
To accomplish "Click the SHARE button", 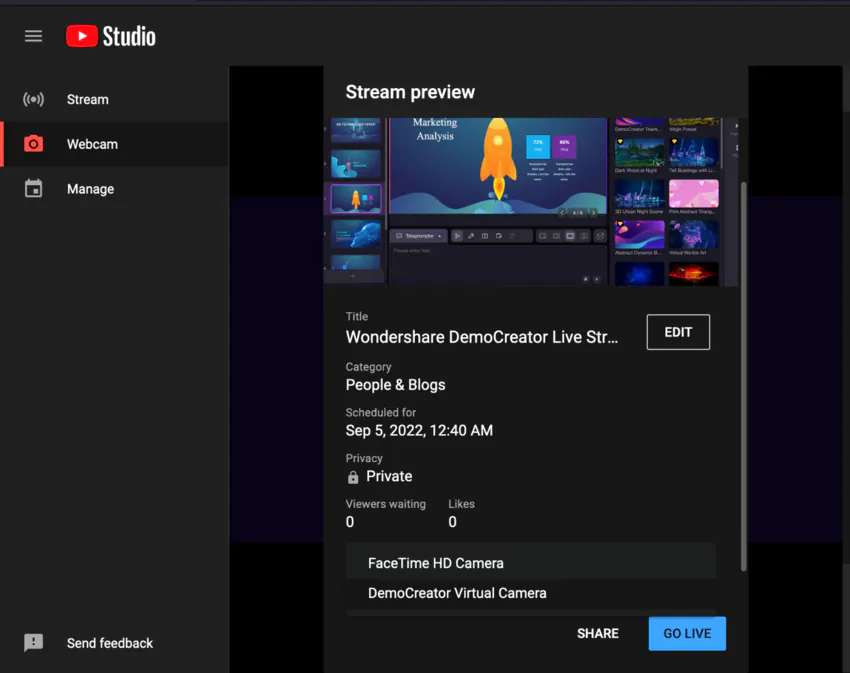I will tap(597, 633).
